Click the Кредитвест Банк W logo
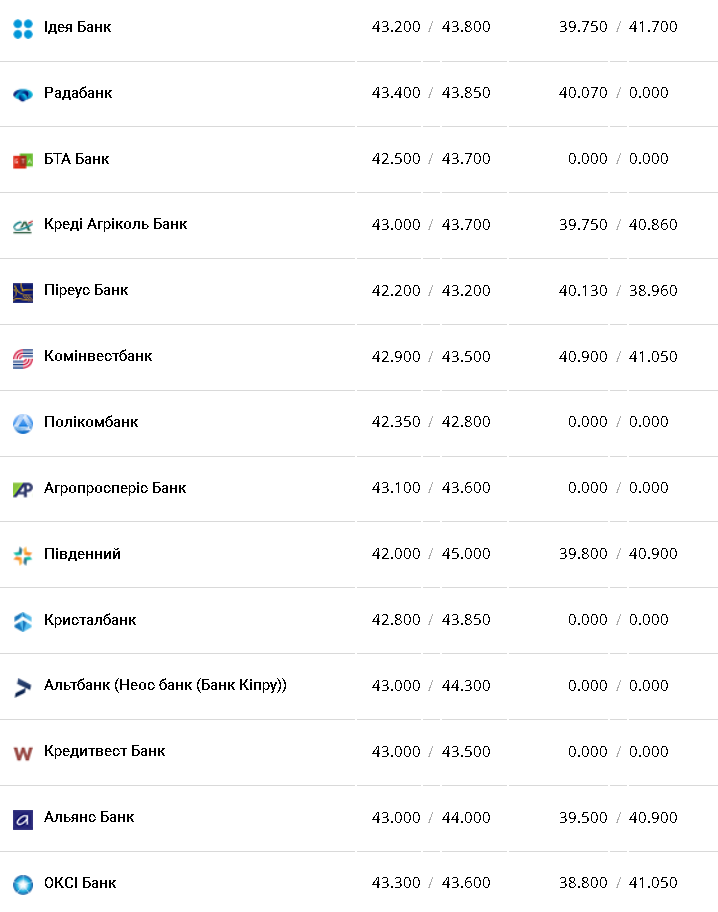 point(23,753)
